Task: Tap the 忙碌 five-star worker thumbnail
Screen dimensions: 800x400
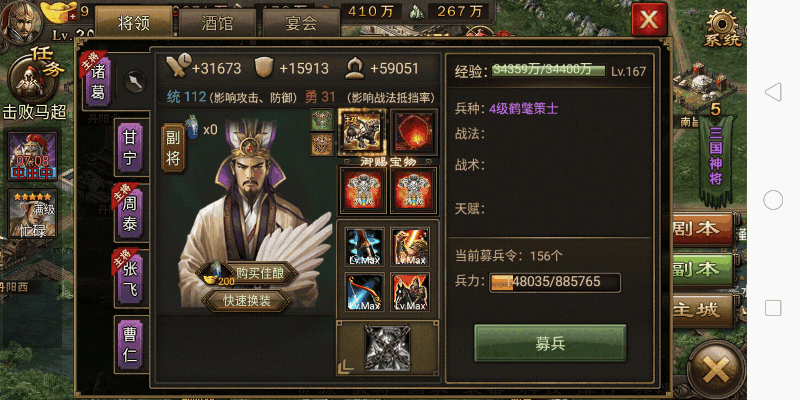Action: point(33,214)
